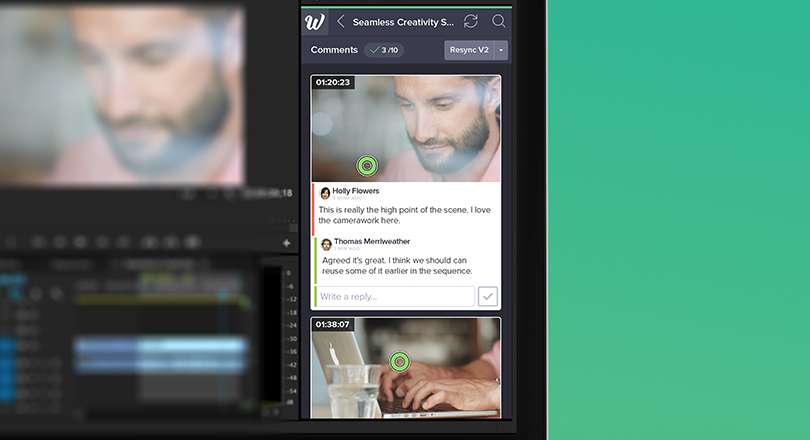810x440 pixels.
Task: Click the Wipster W logo icon
Action: [315, 22]
